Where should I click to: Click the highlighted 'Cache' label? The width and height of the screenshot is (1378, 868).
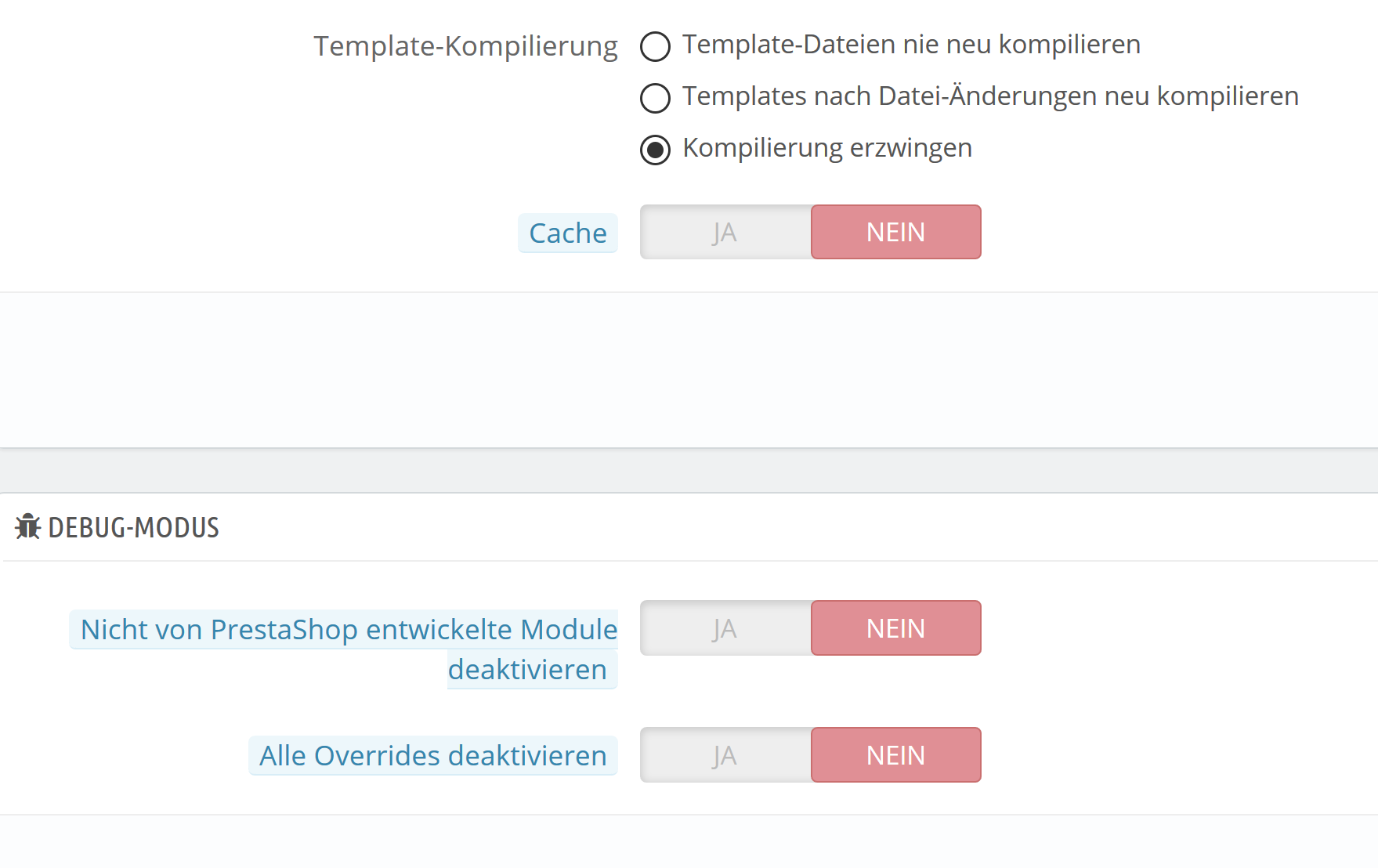pyautogui.click(x=568, y=233)
